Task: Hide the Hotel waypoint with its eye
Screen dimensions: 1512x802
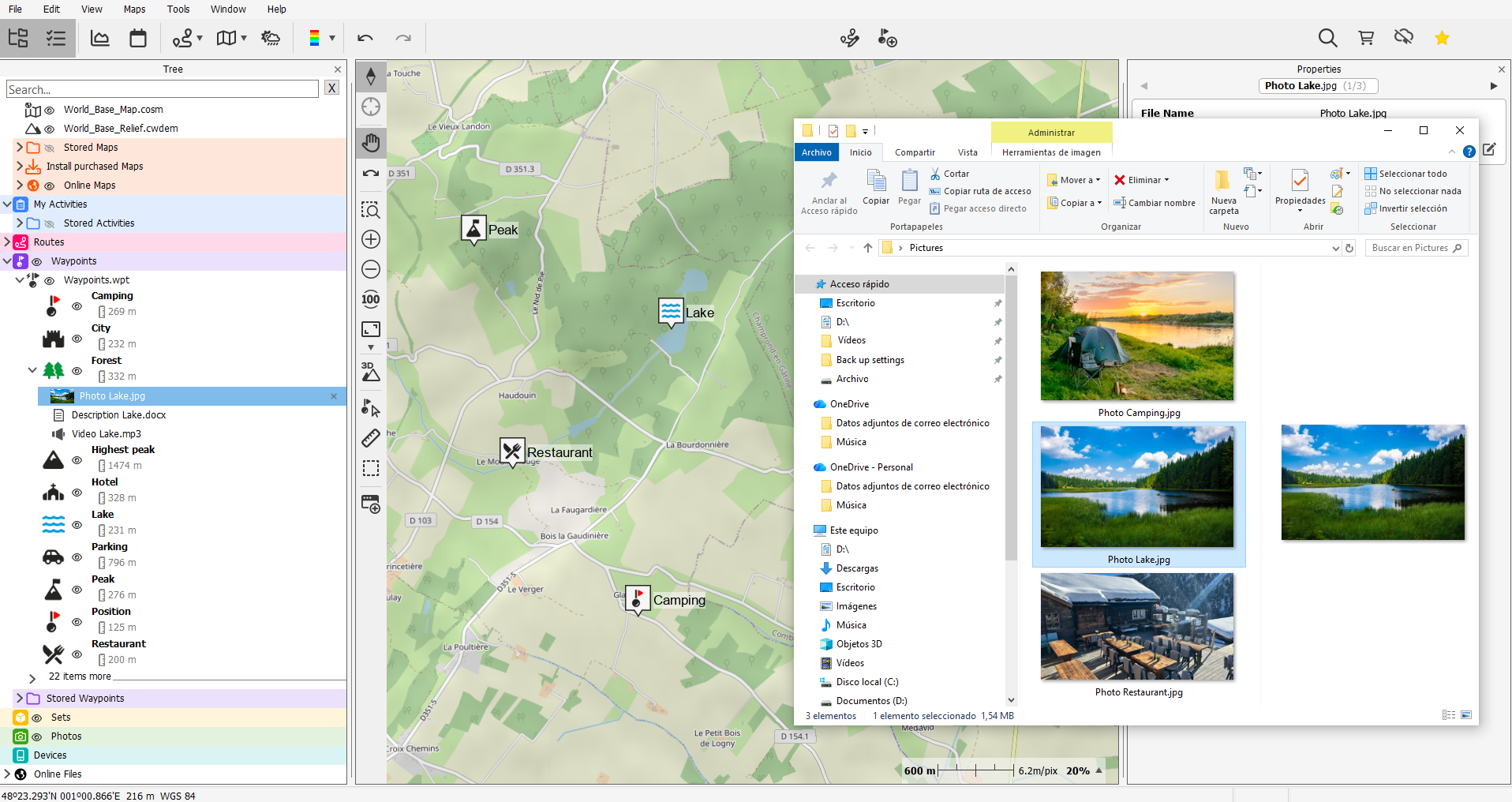Action: [77, 492]
